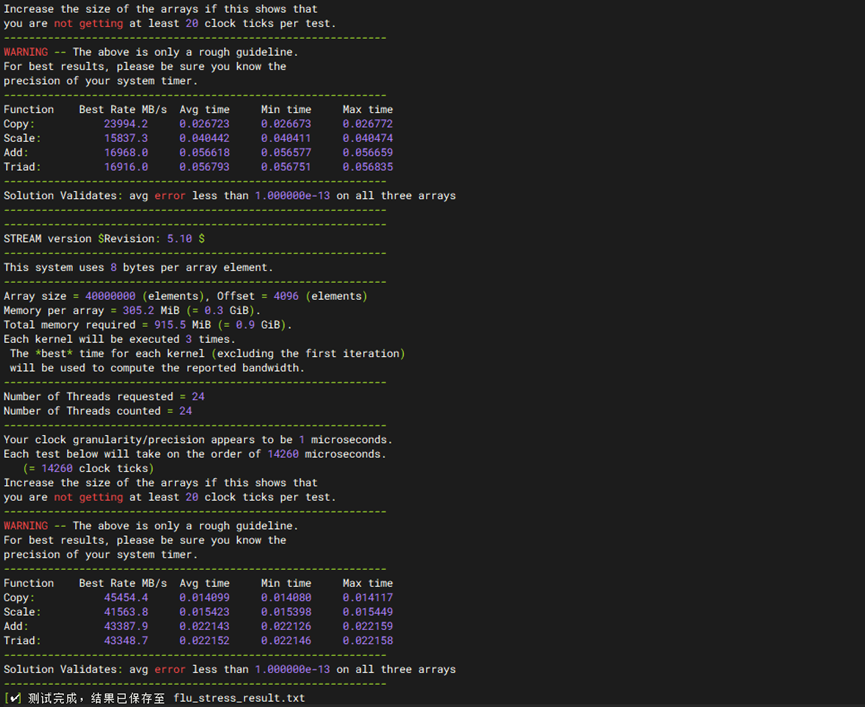Click the Min time value 0.014080
This screenshot has width=865, height=707.
pos(286,598)
